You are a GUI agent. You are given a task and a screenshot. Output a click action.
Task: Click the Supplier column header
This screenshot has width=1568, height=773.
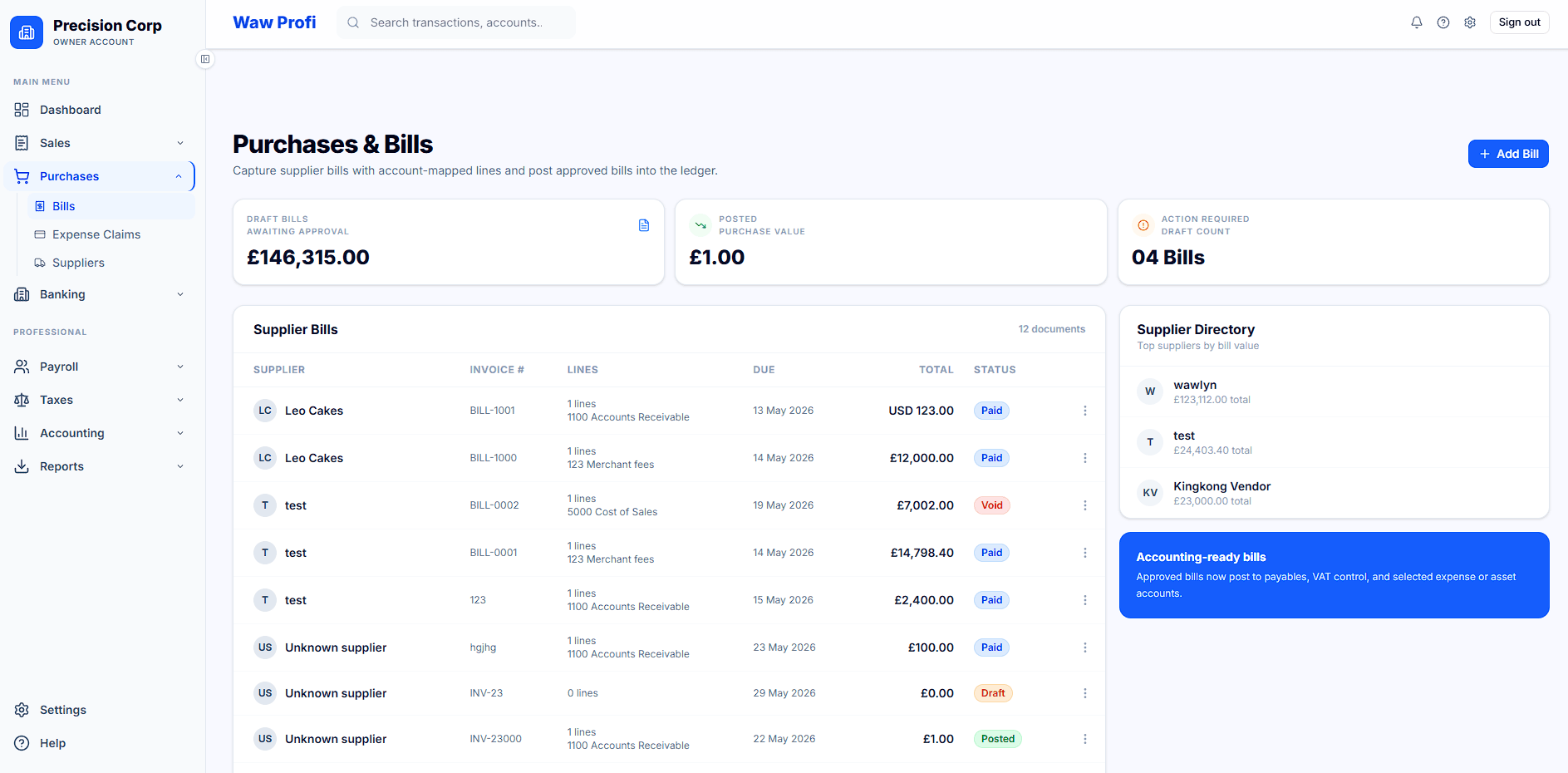[x=279, y=370]
